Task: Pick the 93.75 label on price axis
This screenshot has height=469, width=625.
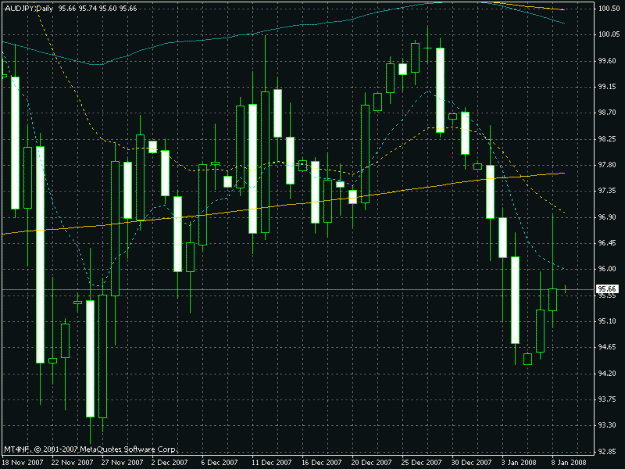Action: tap(608, 400)
